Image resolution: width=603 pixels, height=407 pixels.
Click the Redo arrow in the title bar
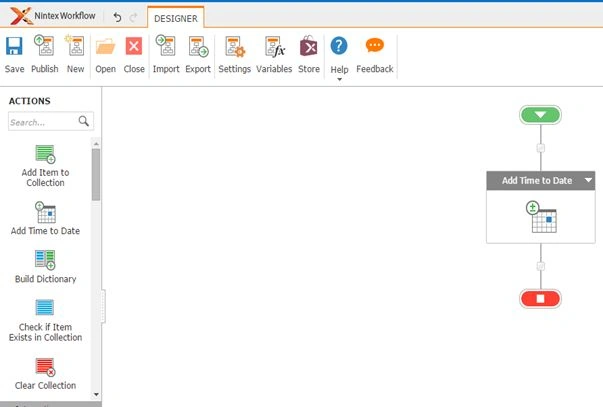coord(133,17)
